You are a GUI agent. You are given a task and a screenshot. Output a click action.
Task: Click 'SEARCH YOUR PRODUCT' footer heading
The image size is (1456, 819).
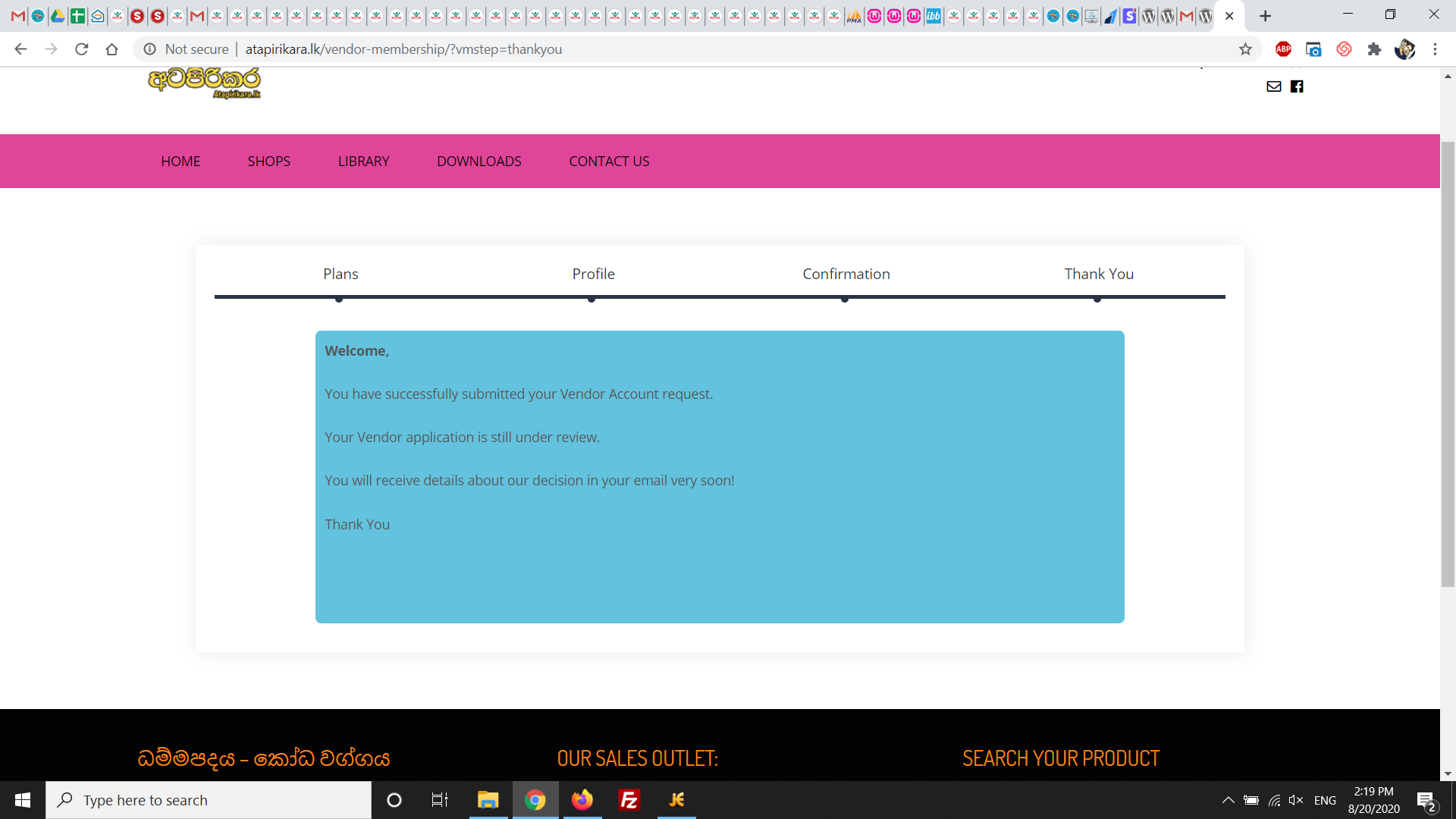1061,758
